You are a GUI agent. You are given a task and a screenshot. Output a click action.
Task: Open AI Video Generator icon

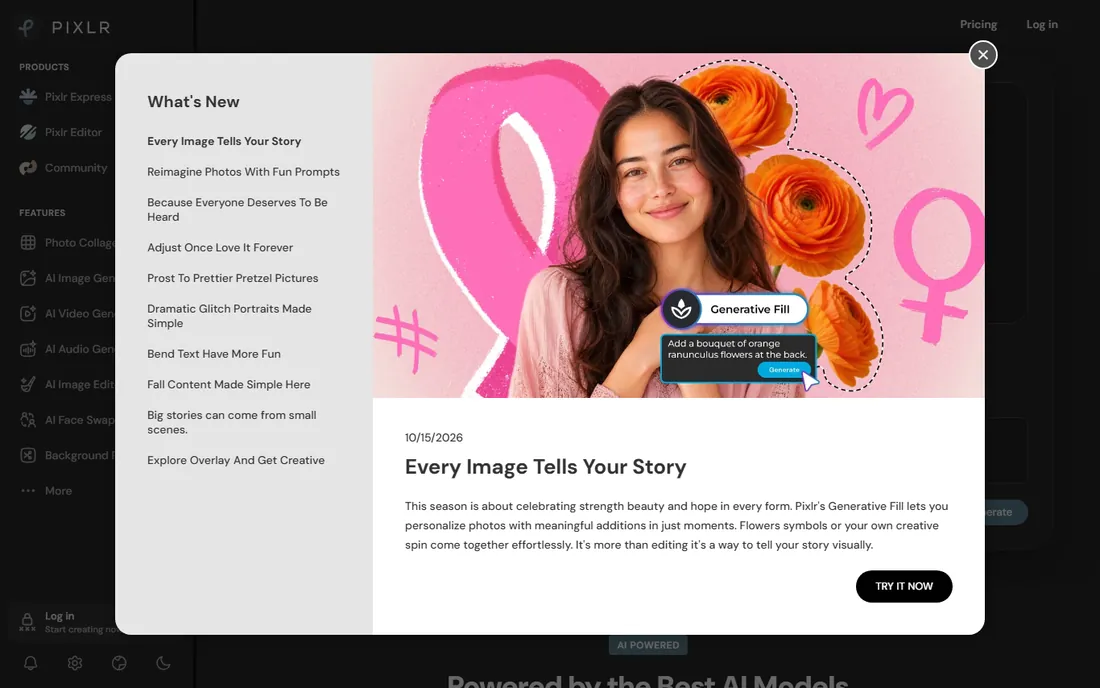tap(28, 313)
